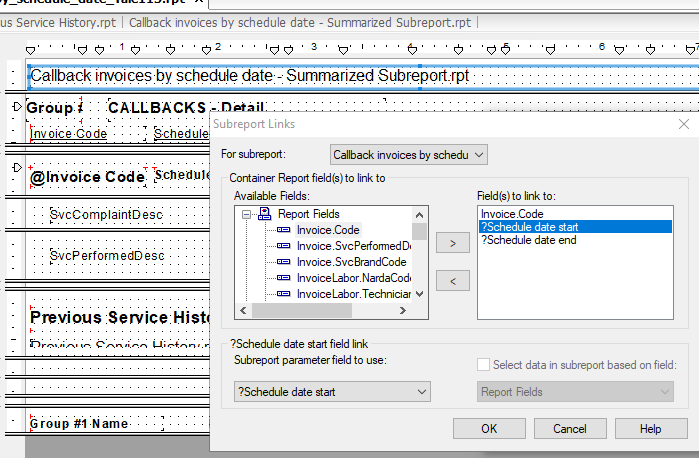Select InvoiceLabor.NardaCode in Available Fields
The width and height of the screenshot is (699, 458).
coord(354,278)
